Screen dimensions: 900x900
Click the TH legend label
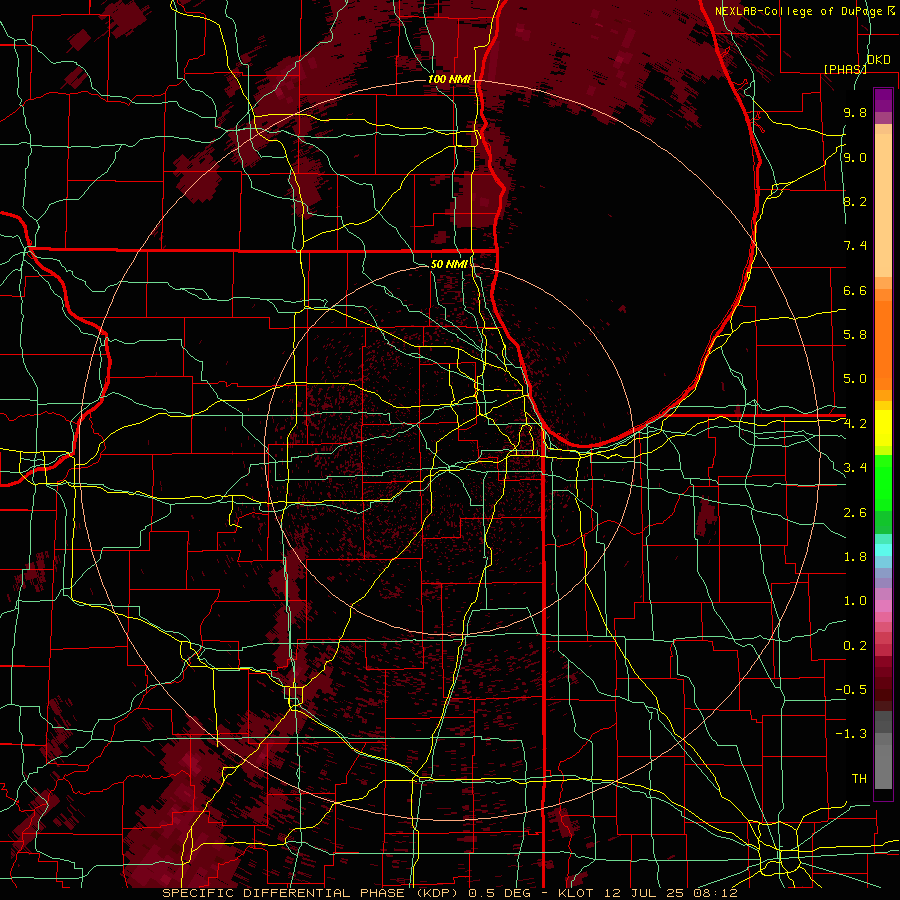coord(859,779)
